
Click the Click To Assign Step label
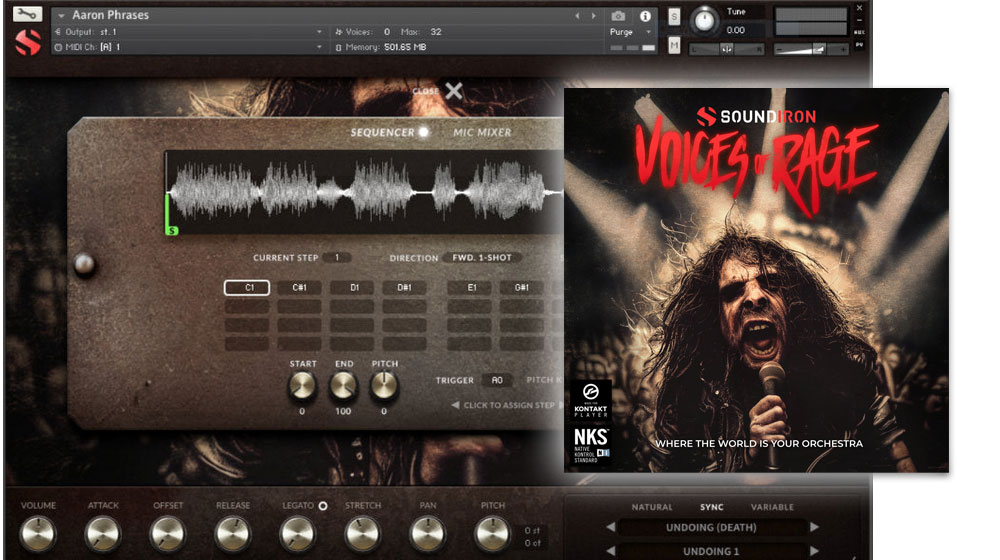(509, 405)
